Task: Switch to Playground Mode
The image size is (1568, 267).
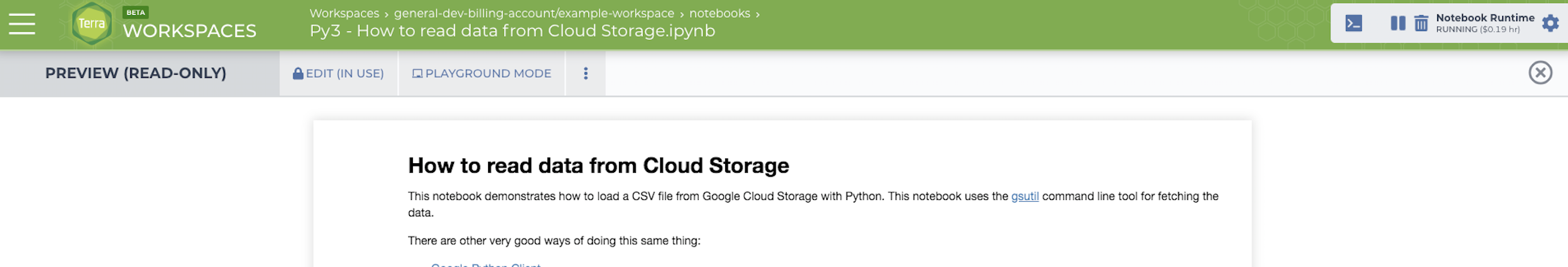Action: pyautogui.click(x=482, y=73)
